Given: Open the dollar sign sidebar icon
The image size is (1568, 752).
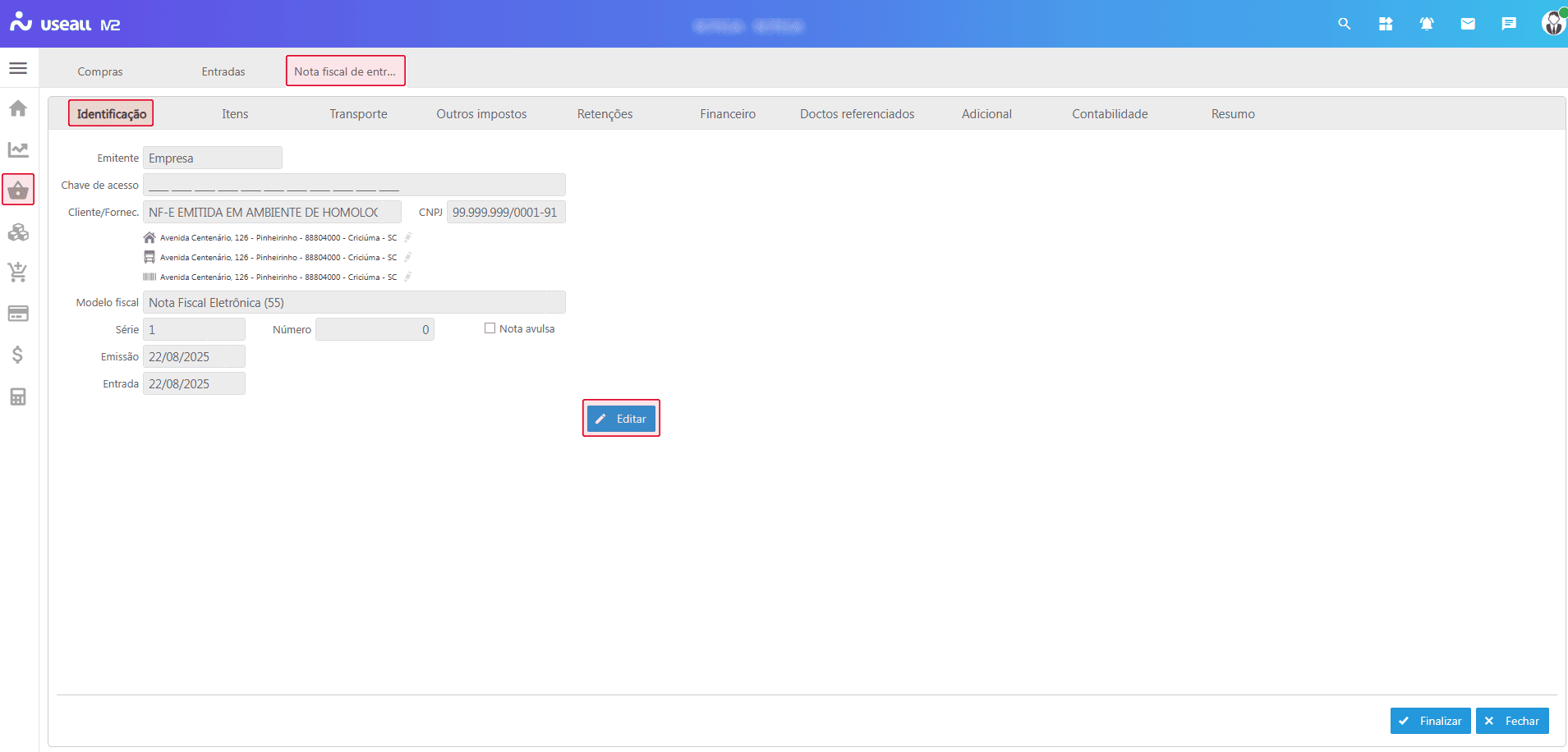Looking at the screenshot, I should tap(18, 355).
